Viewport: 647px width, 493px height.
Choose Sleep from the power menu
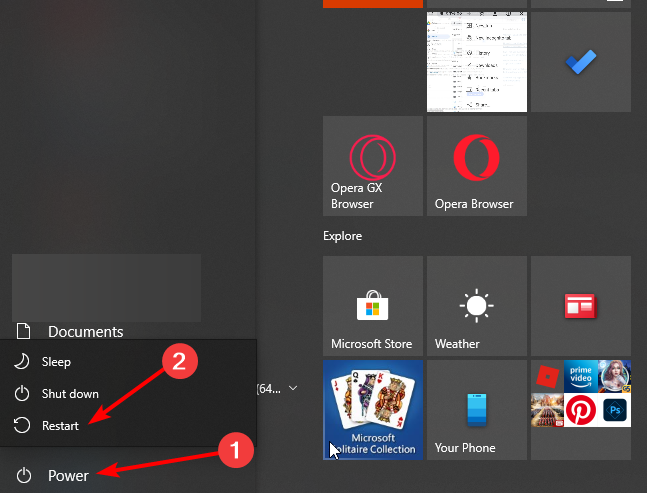128,362
